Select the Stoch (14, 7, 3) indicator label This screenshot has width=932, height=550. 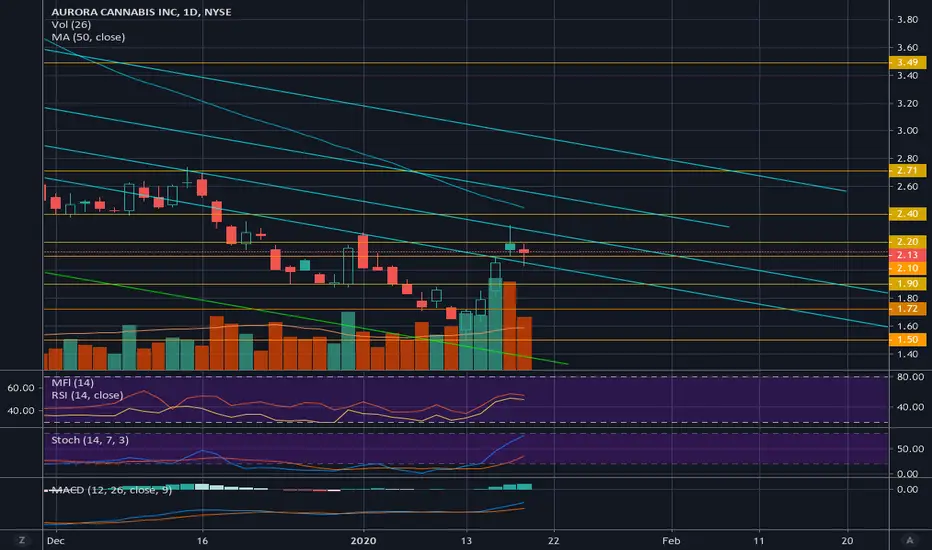coord(90,440)
